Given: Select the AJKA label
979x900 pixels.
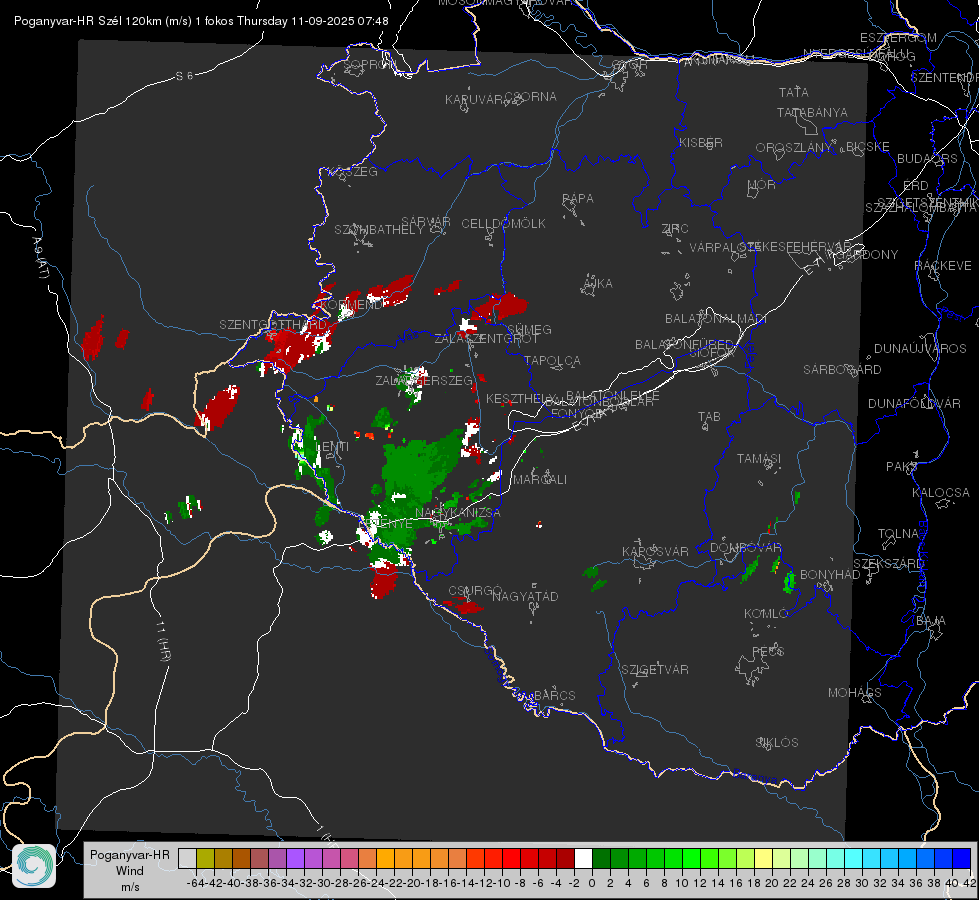Looking at the screenshot, I should click(x=598, y=284).
